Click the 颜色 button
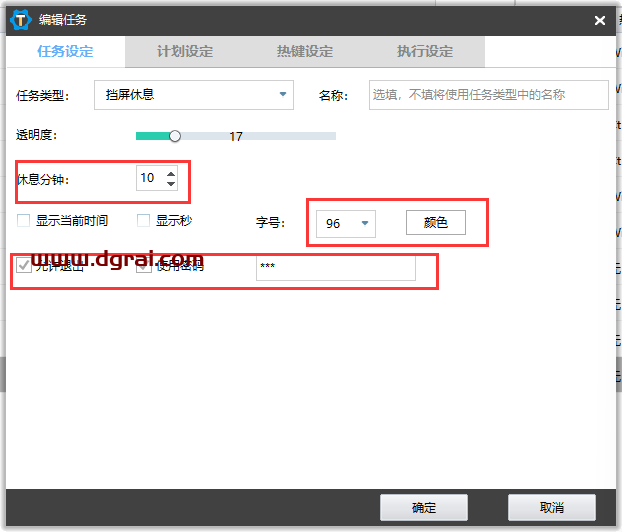622x532 pixels. tap(436, 223)
